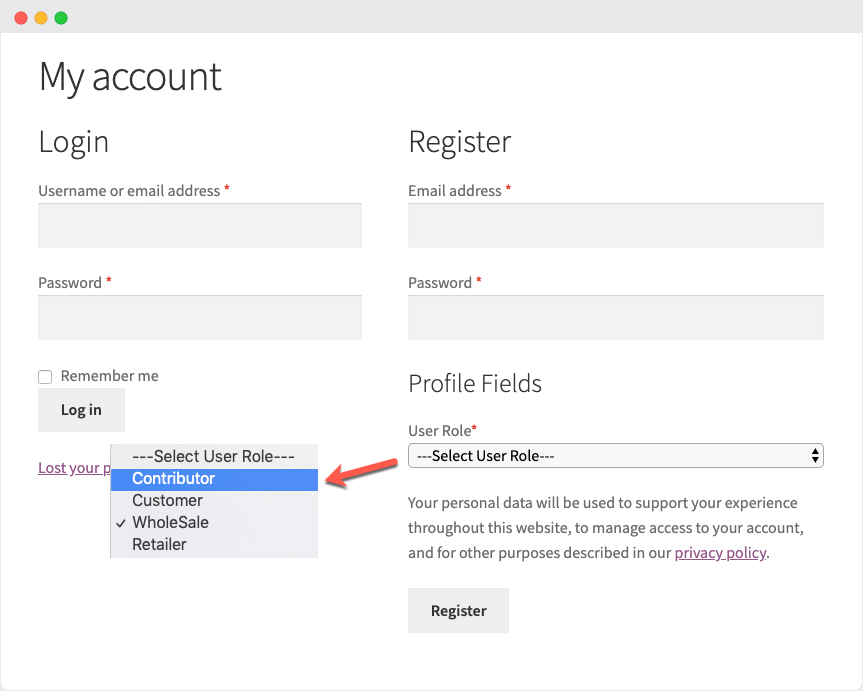Screen dimensions: 863x691
Task: View the "privacy policy" link
Action: (720, 552)
